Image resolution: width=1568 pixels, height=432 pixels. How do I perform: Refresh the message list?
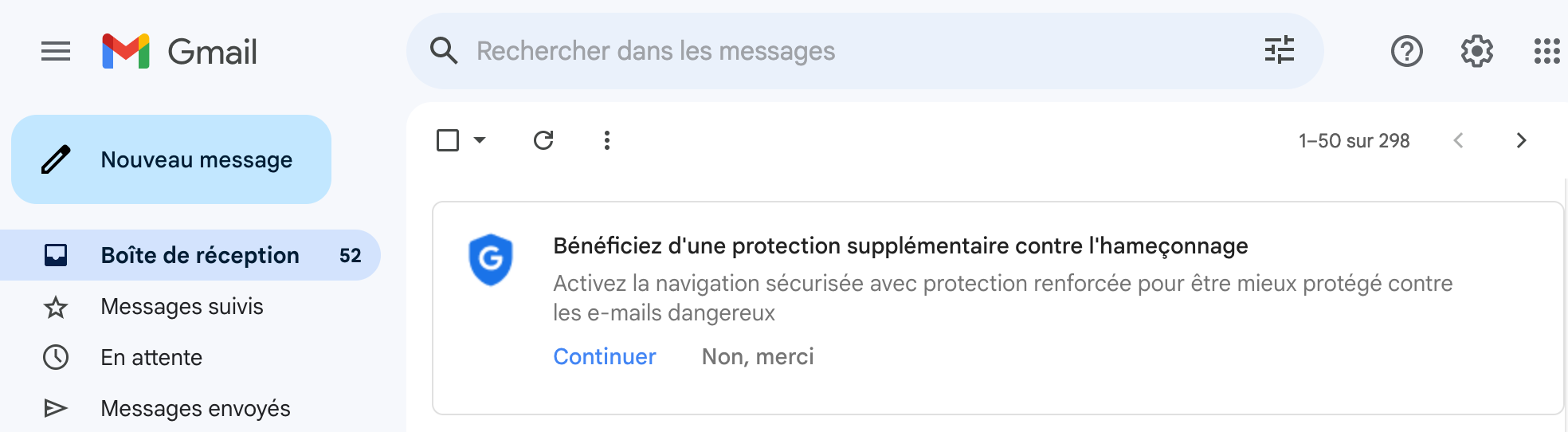tap(543, 141)
